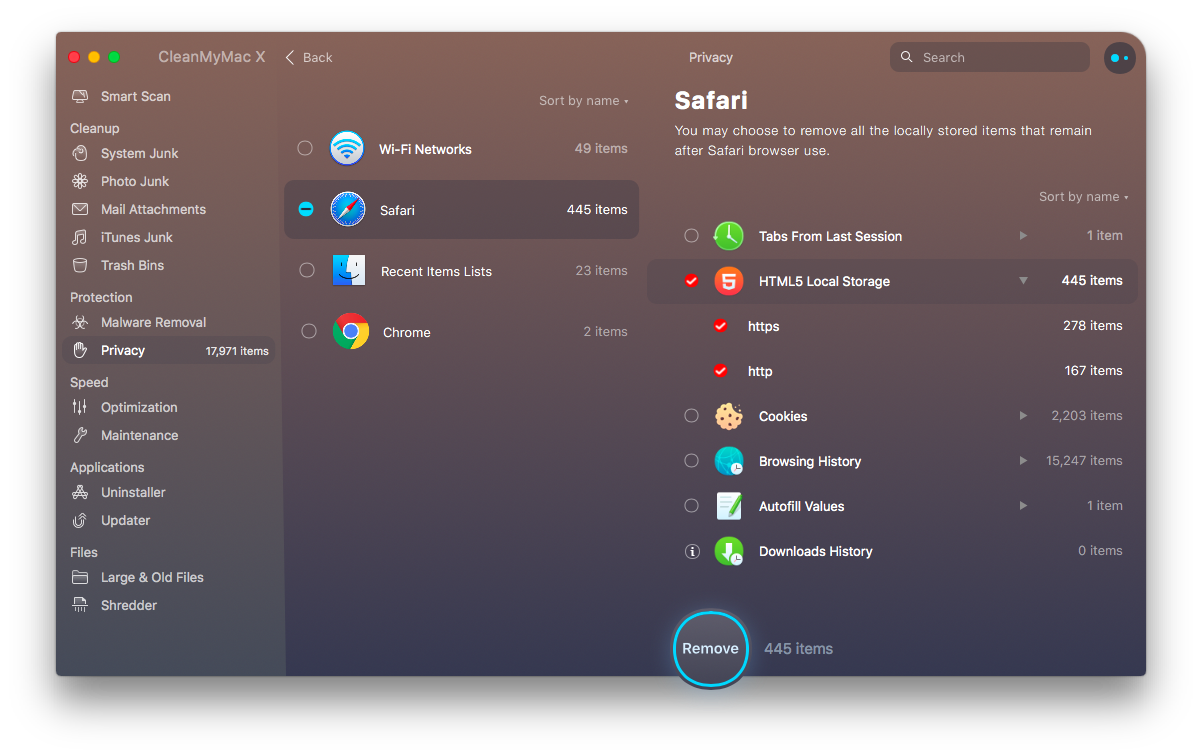Check the Browsing History checkbox

coord(691,461)
